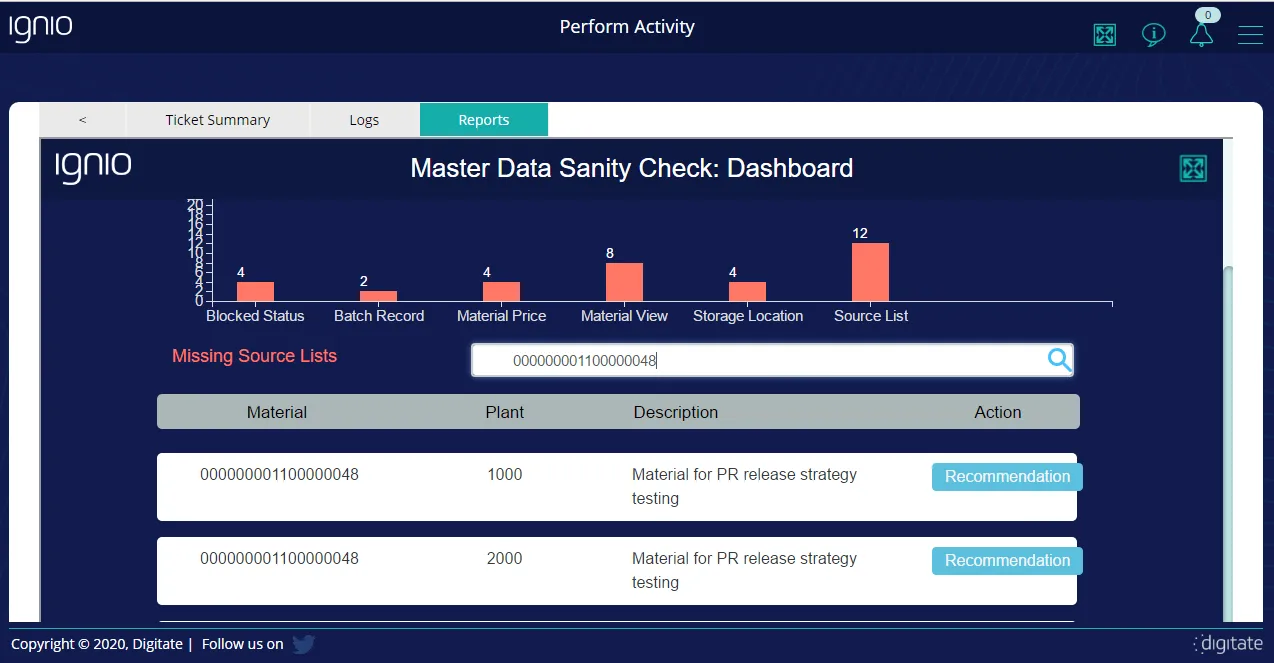The image size is (1274, 663).
Task: Click the digitate logo in footer
Action: [x=1228, y=644]
